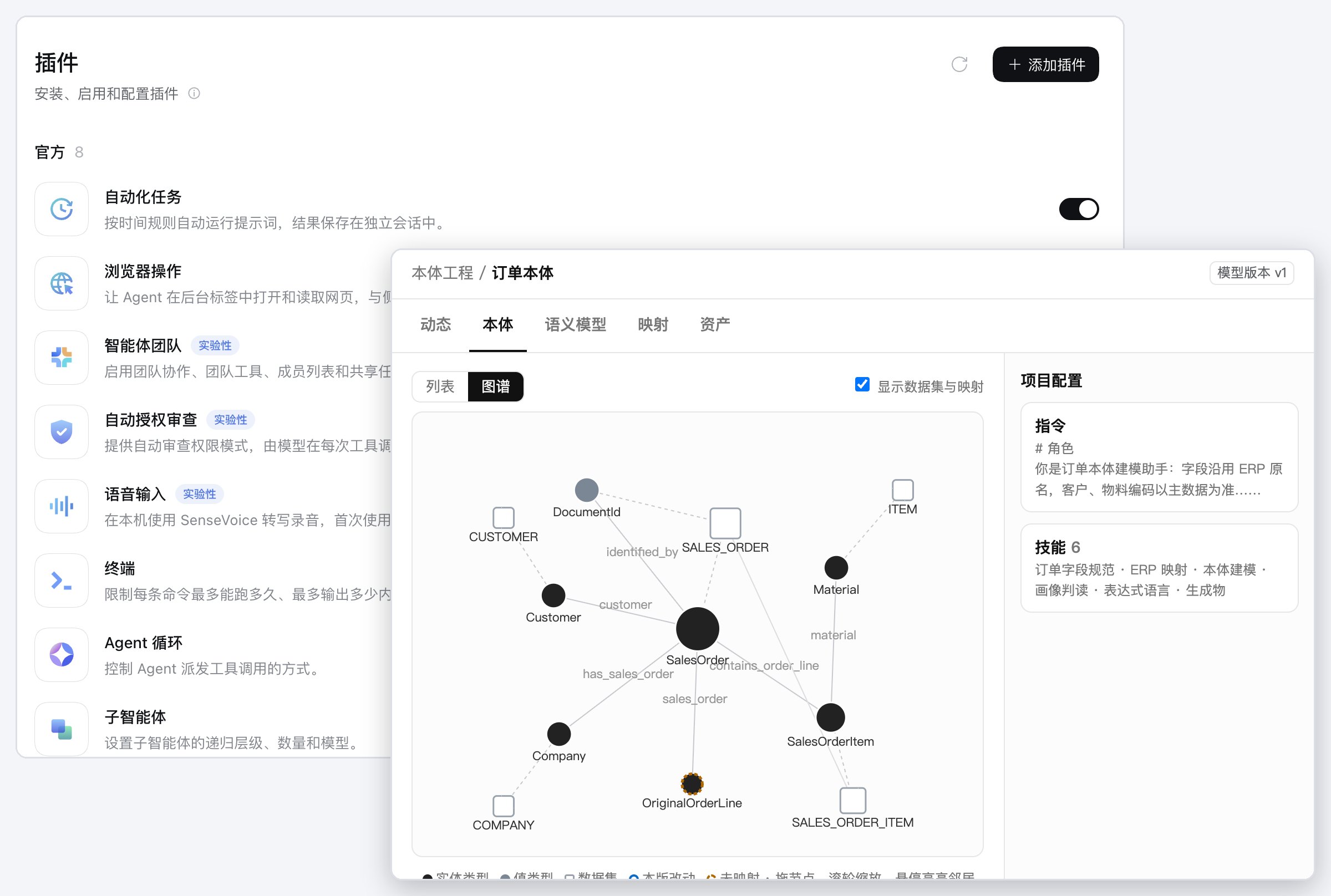Click the 子智能体 stacked squares icon

pyautogui.click(x=62, y=729)
